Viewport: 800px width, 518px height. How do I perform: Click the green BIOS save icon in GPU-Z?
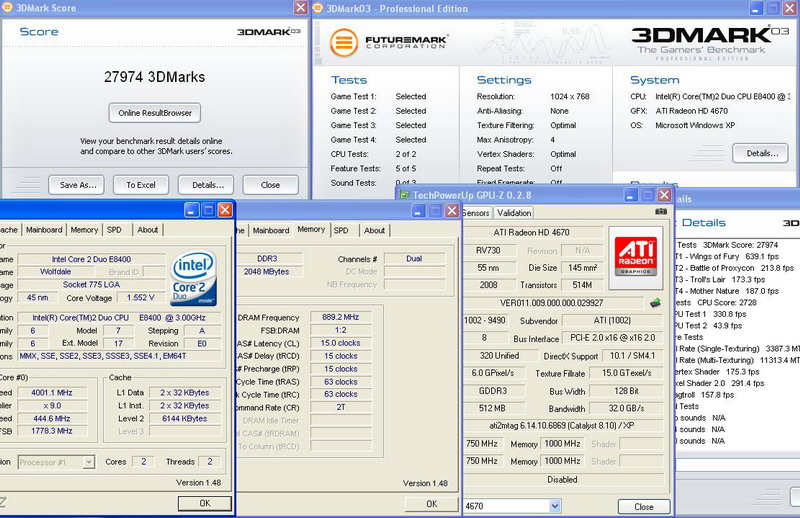click(x=656, y=303)
